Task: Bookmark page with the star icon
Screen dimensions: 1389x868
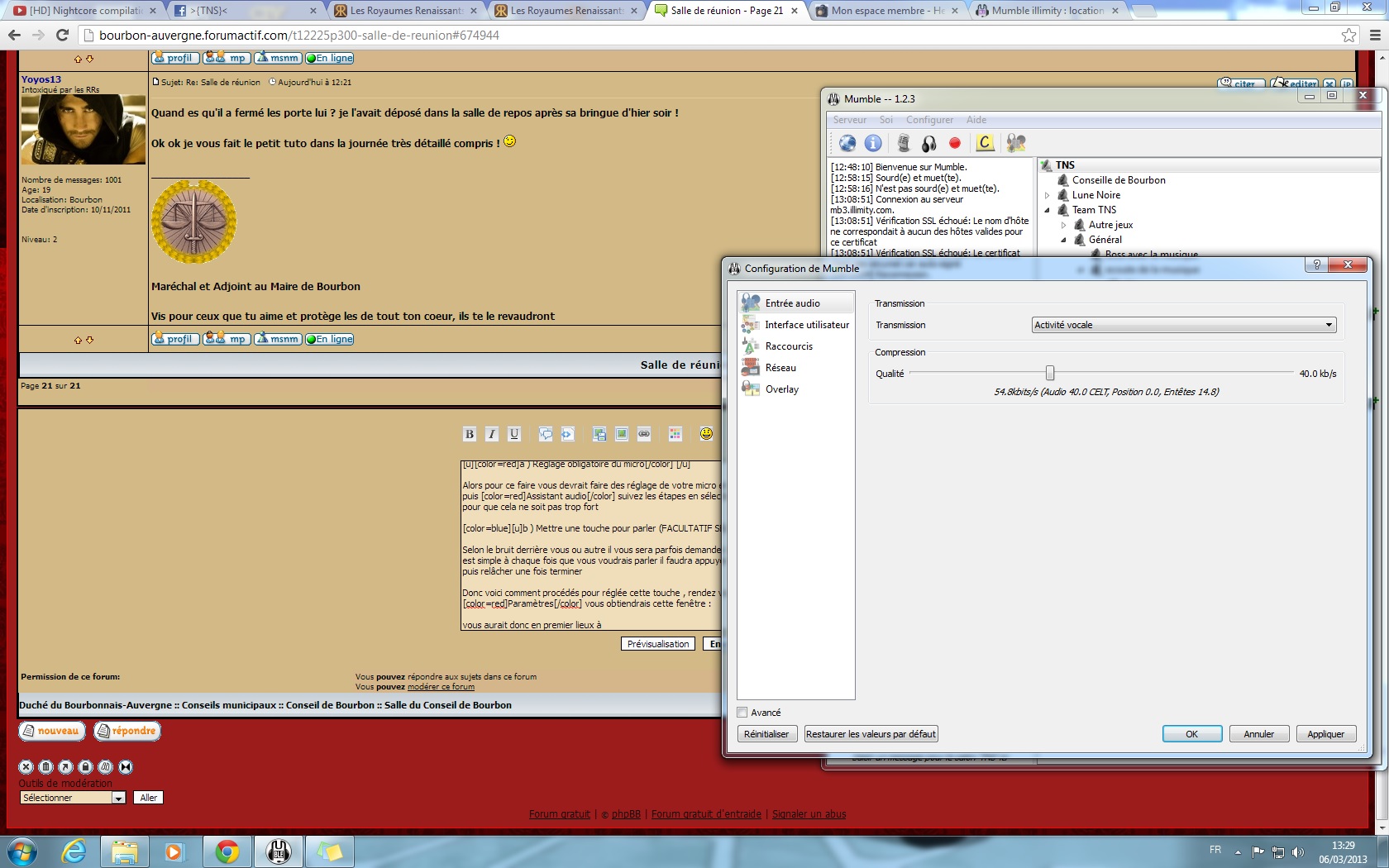Action: click(x=1348, y=35)
